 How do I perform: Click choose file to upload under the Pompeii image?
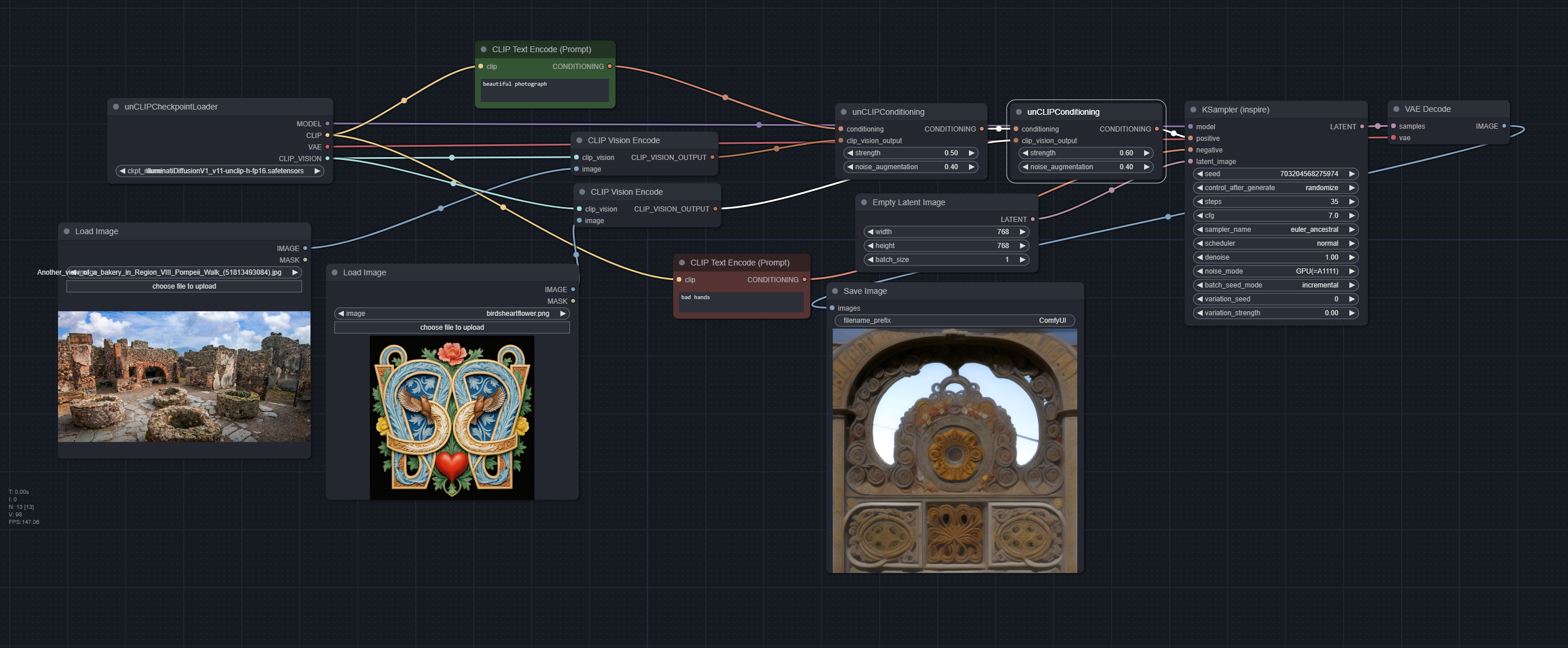pos(184,286)
